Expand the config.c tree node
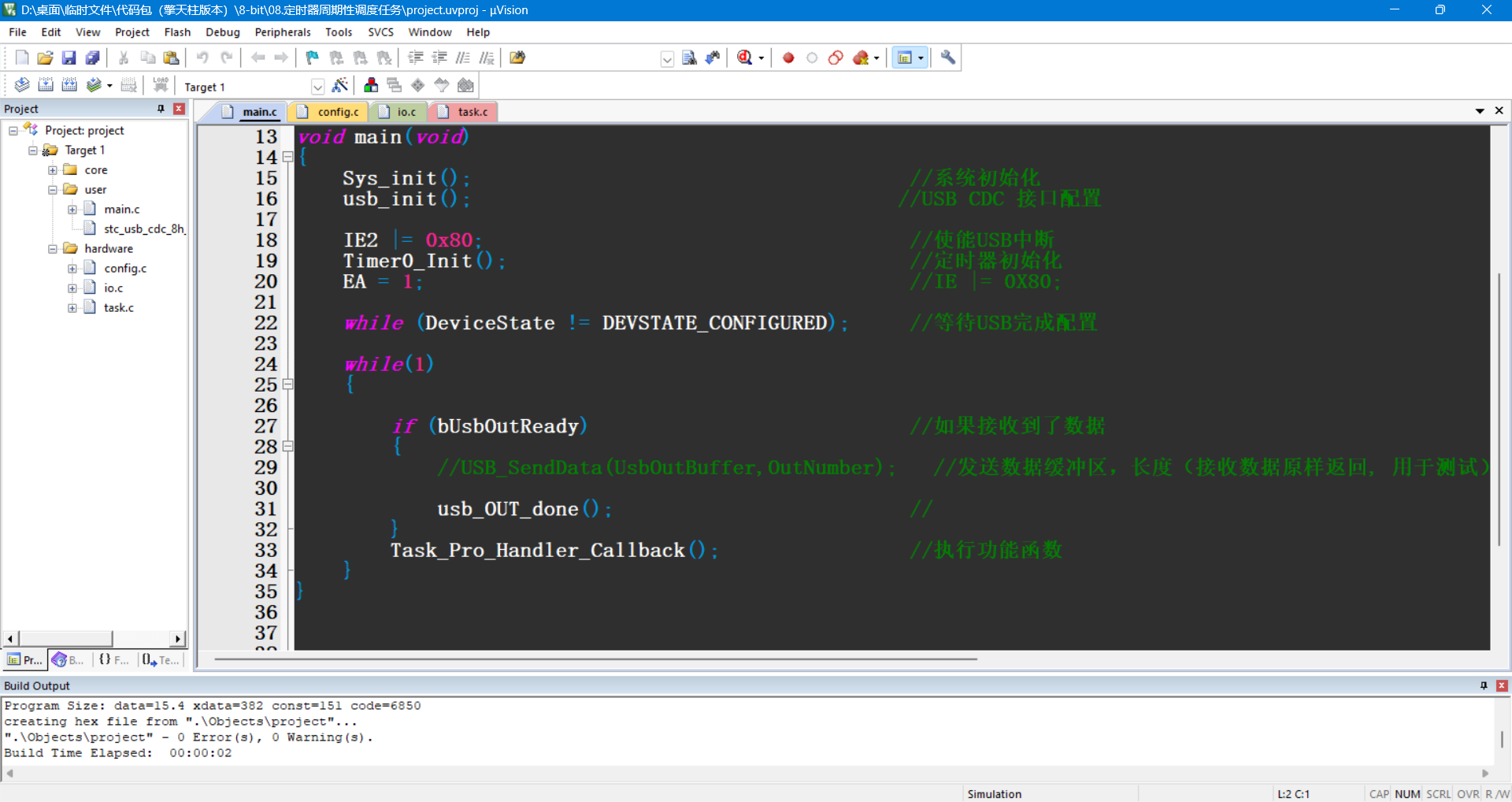This screenshot has height=802, width=1512. point(72,269)
